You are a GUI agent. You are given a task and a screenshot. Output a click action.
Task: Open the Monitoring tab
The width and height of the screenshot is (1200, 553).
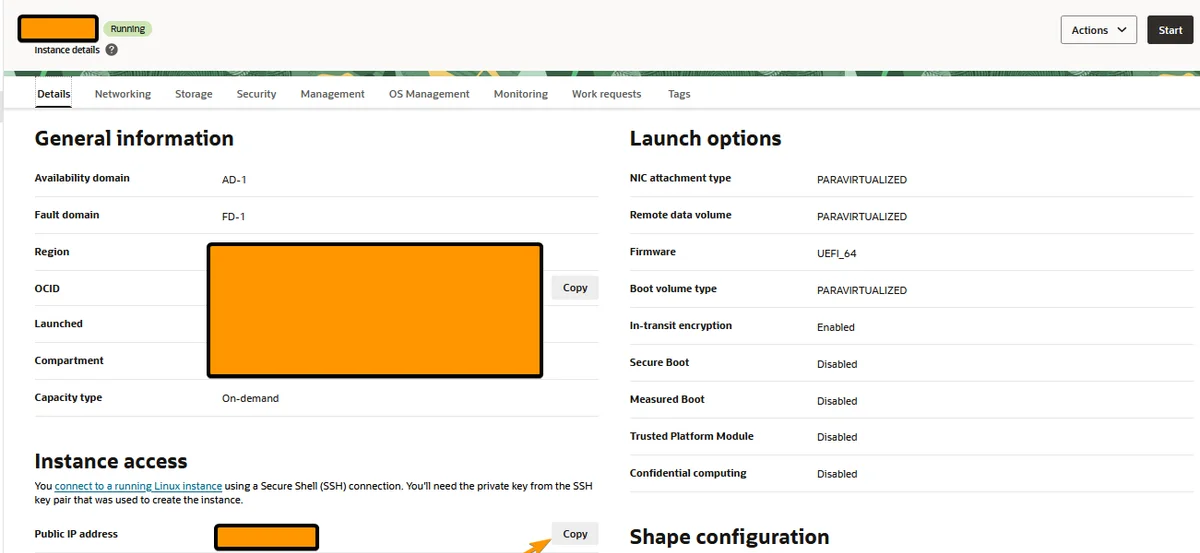521,94
